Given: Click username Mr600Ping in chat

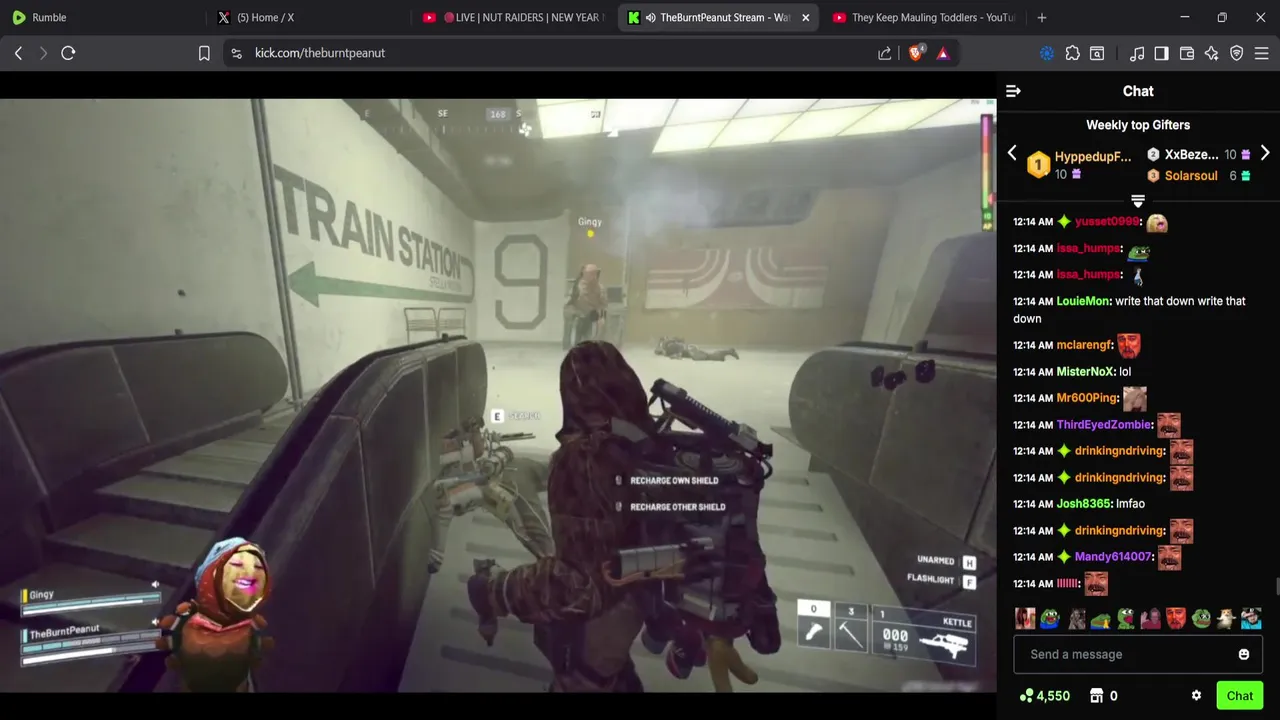Looking at the screenshot, I should click(x=1087, y=398).
